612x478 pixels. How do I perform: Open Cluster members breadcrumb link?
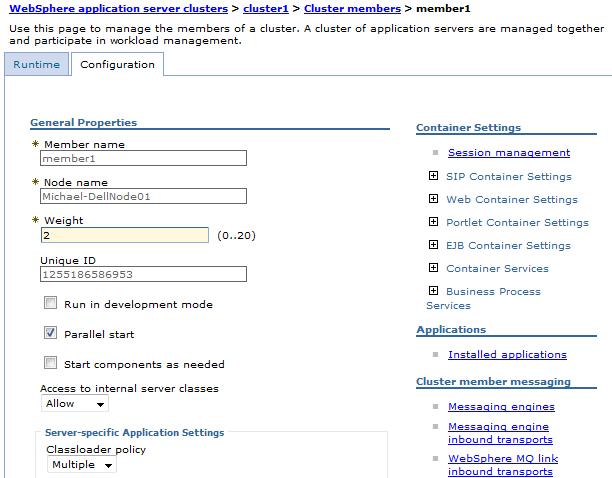[352, 9]
